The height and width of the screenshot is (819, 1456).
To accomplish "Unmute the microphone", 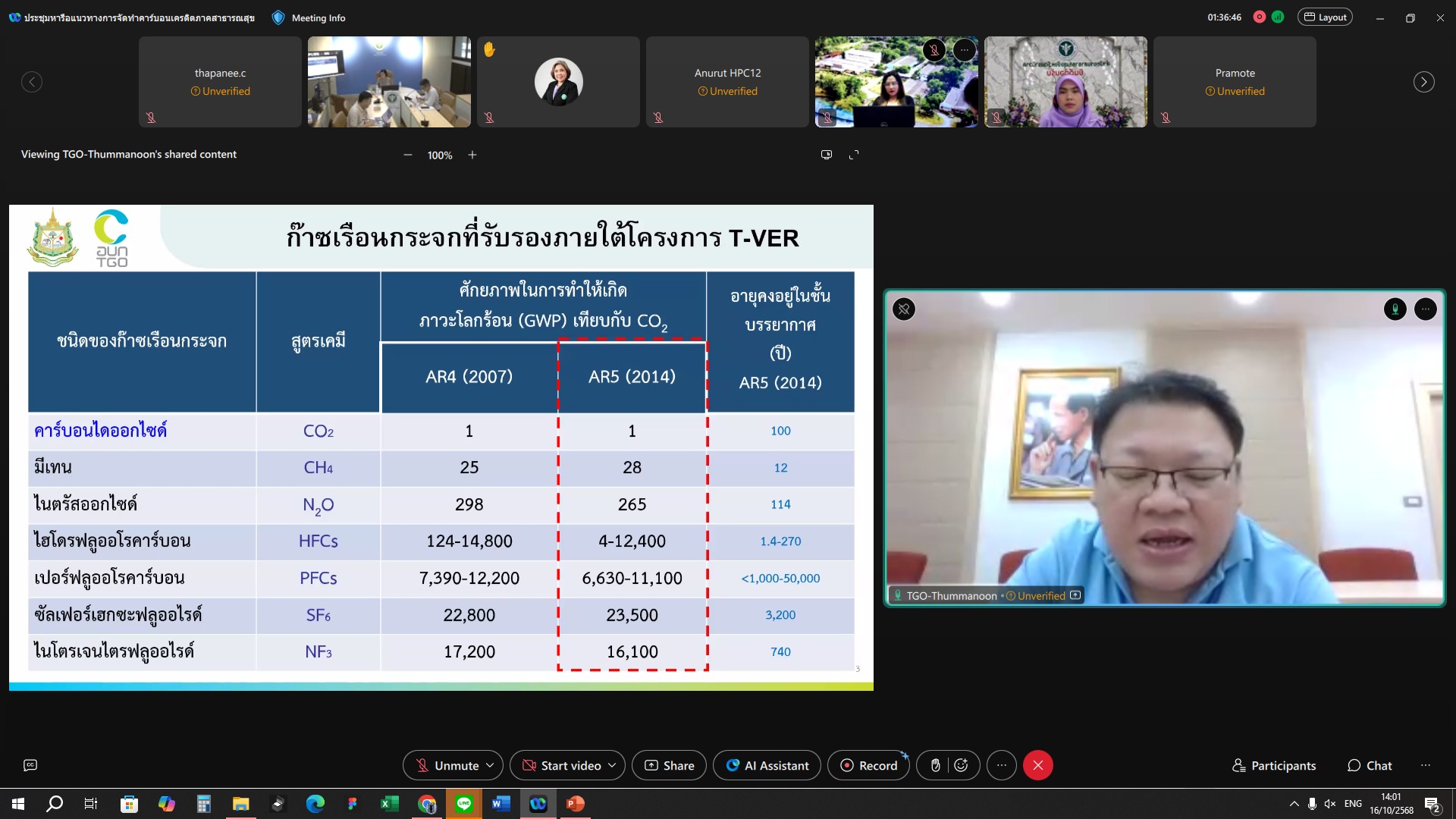I will [x=446, y=765].
